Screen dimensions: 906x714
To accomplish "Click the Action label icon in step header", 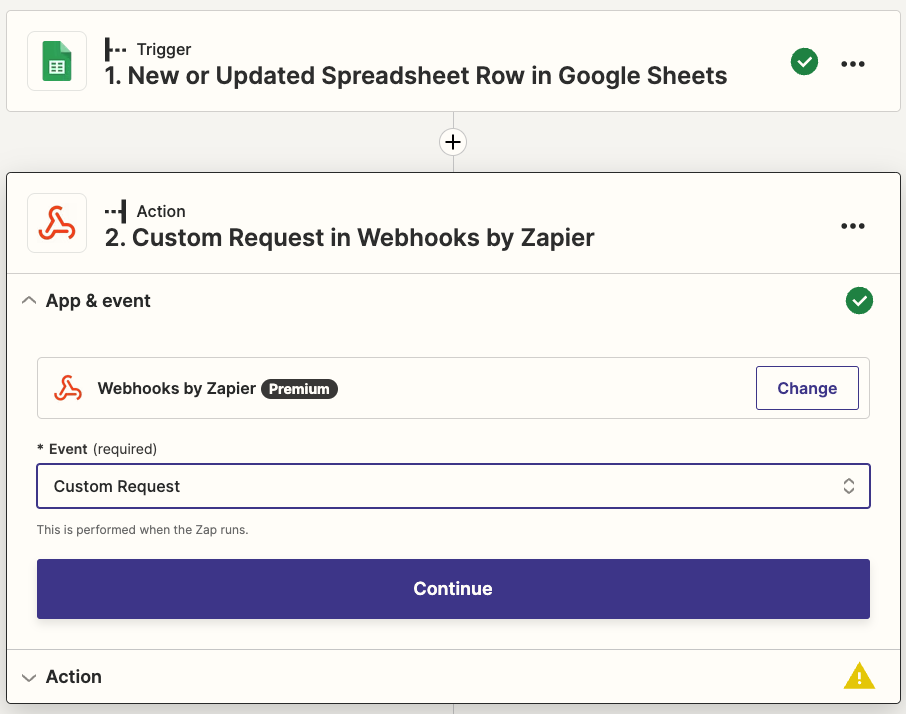I will tap(116, 211).
